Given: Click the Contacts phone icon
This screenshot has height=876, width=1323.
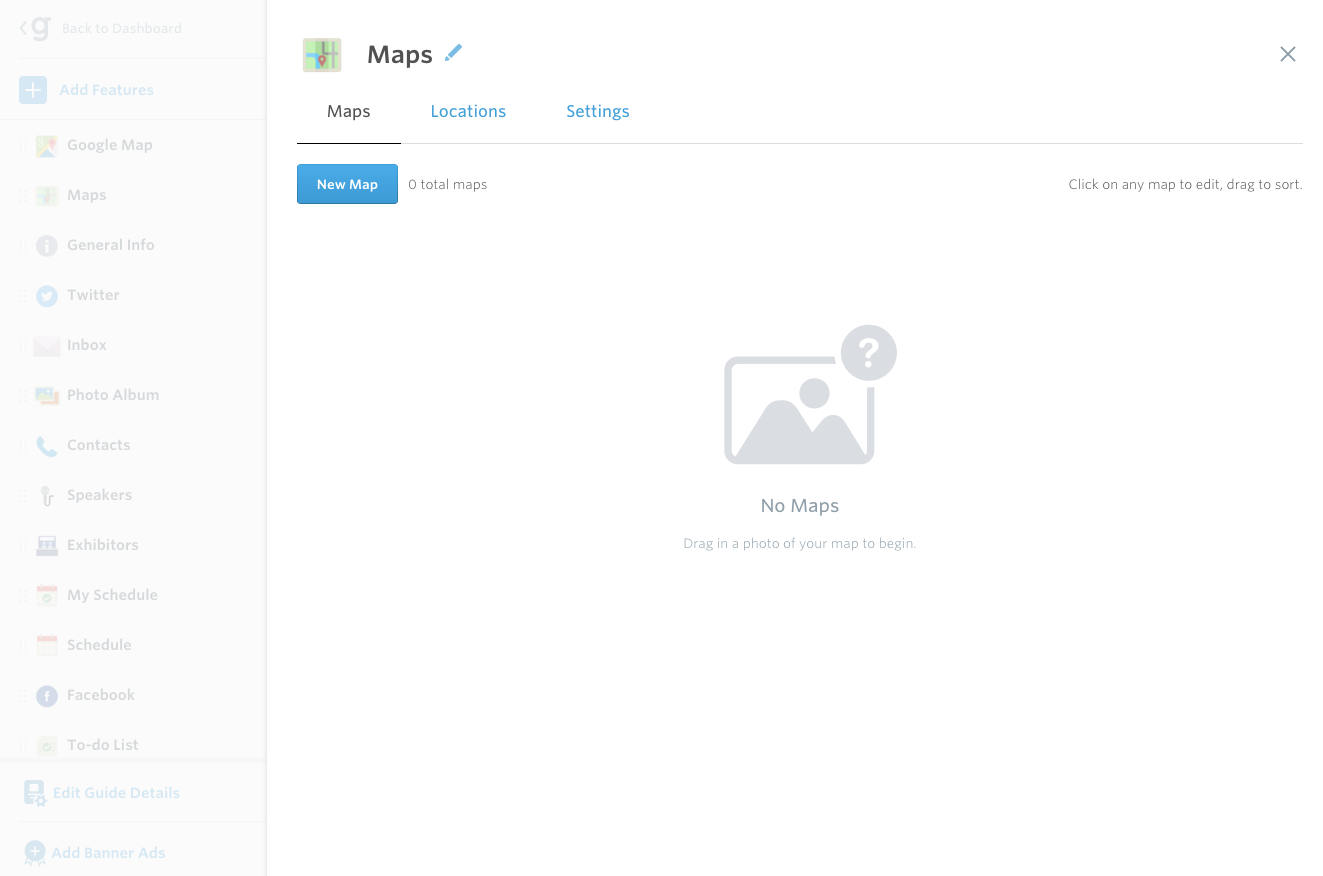Looking at the screenshot, I should pyautogui.click(x=47, y=446).
